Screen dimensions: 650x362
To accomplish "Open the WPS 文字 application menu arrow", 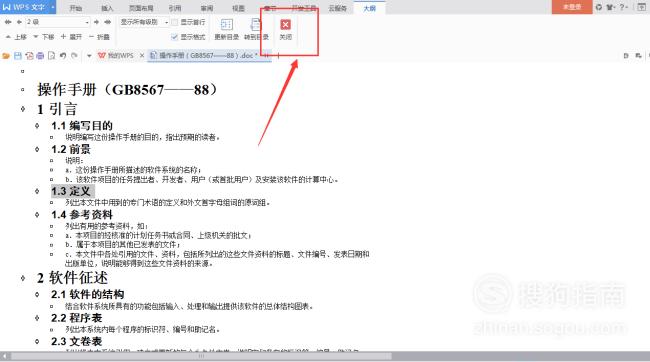I will pos(53,7).
